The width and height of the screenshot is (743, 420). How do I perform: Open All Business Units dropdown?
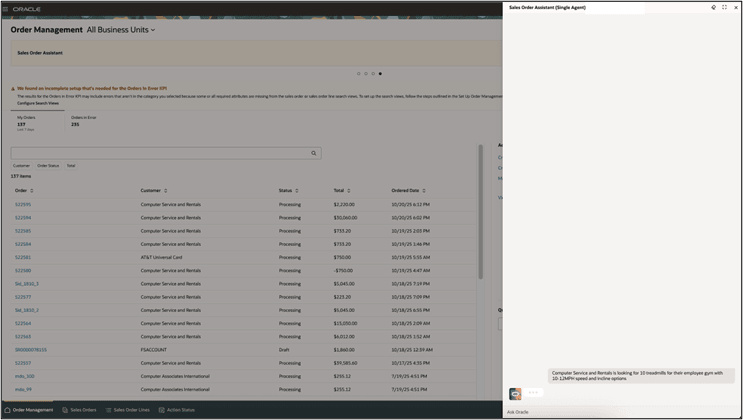pos(121,30)
